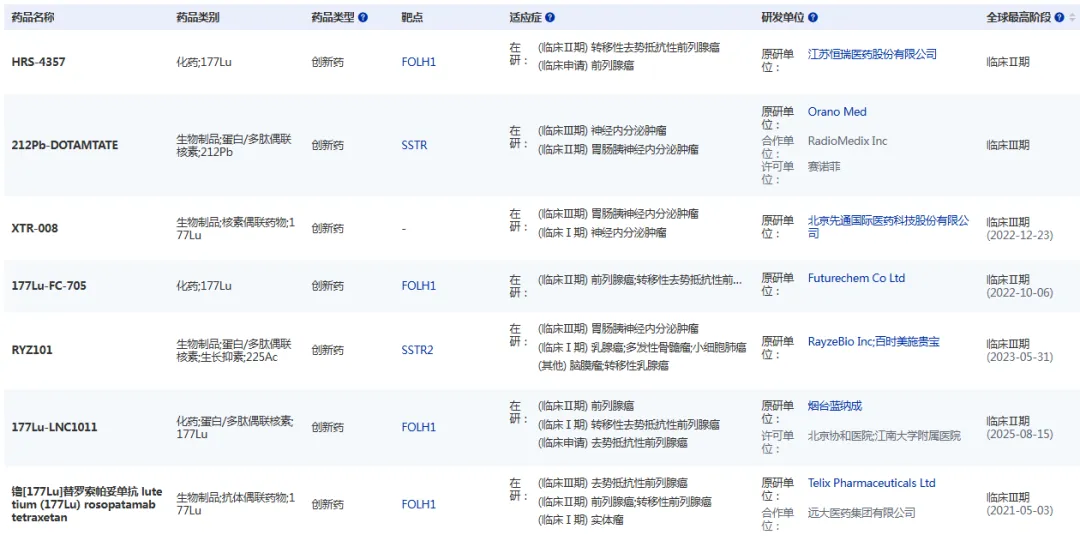Click SSTR2 target for RYZ101
The height and width of the screenshot is (541, 1080).
pyautogui.click(x=417, y=350)
